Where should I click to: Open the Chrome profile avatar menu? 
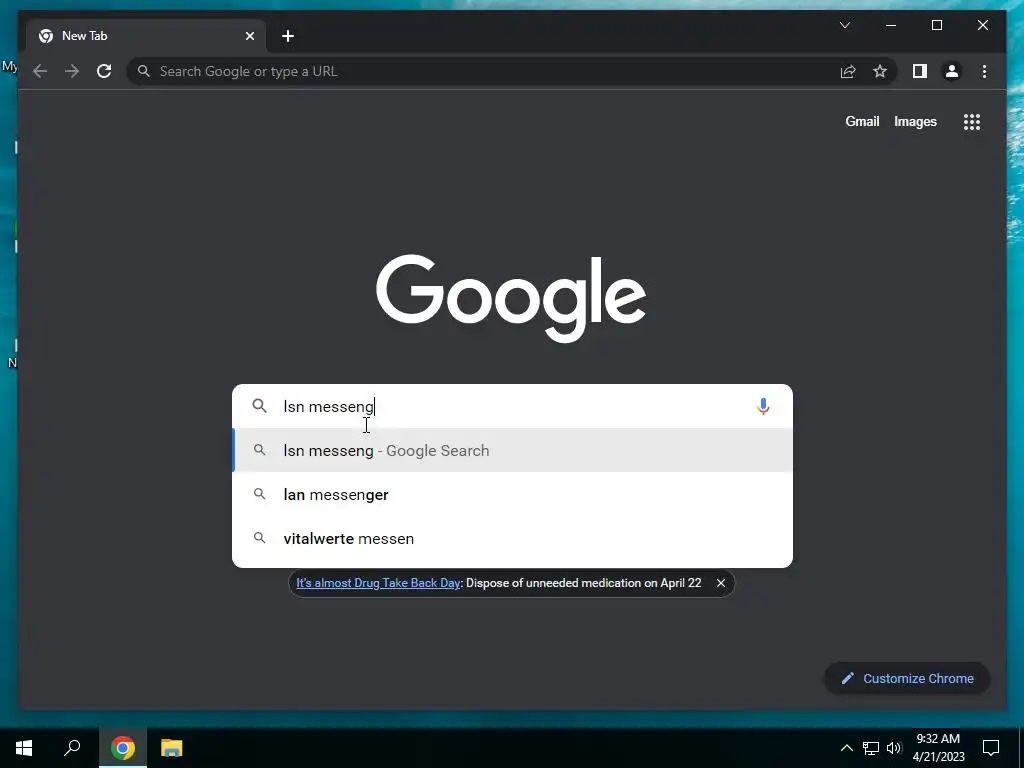pos(952,71)
